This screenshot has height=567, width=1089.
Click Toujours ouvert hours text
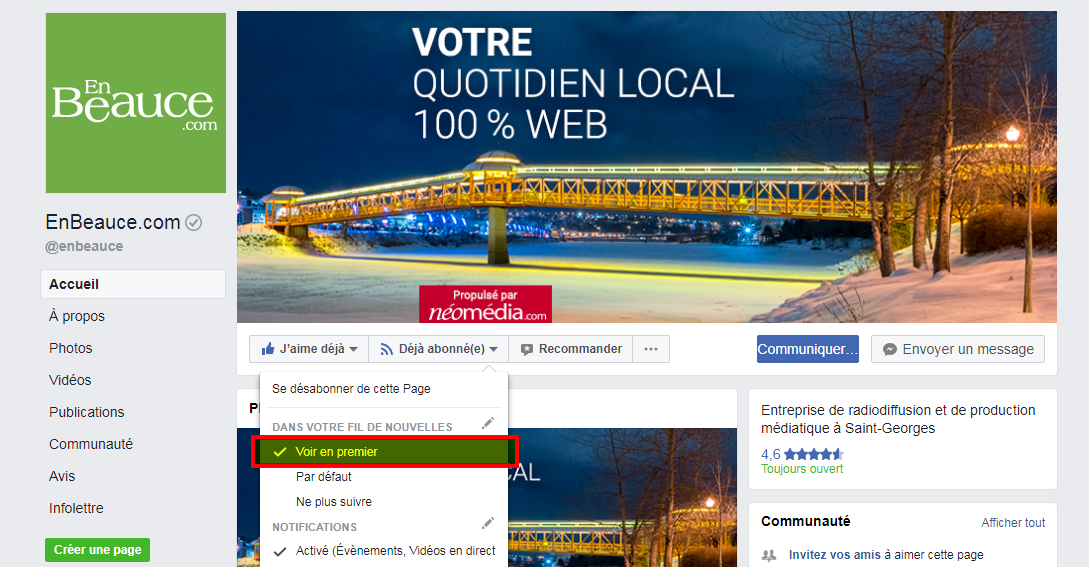pos(802,469)
